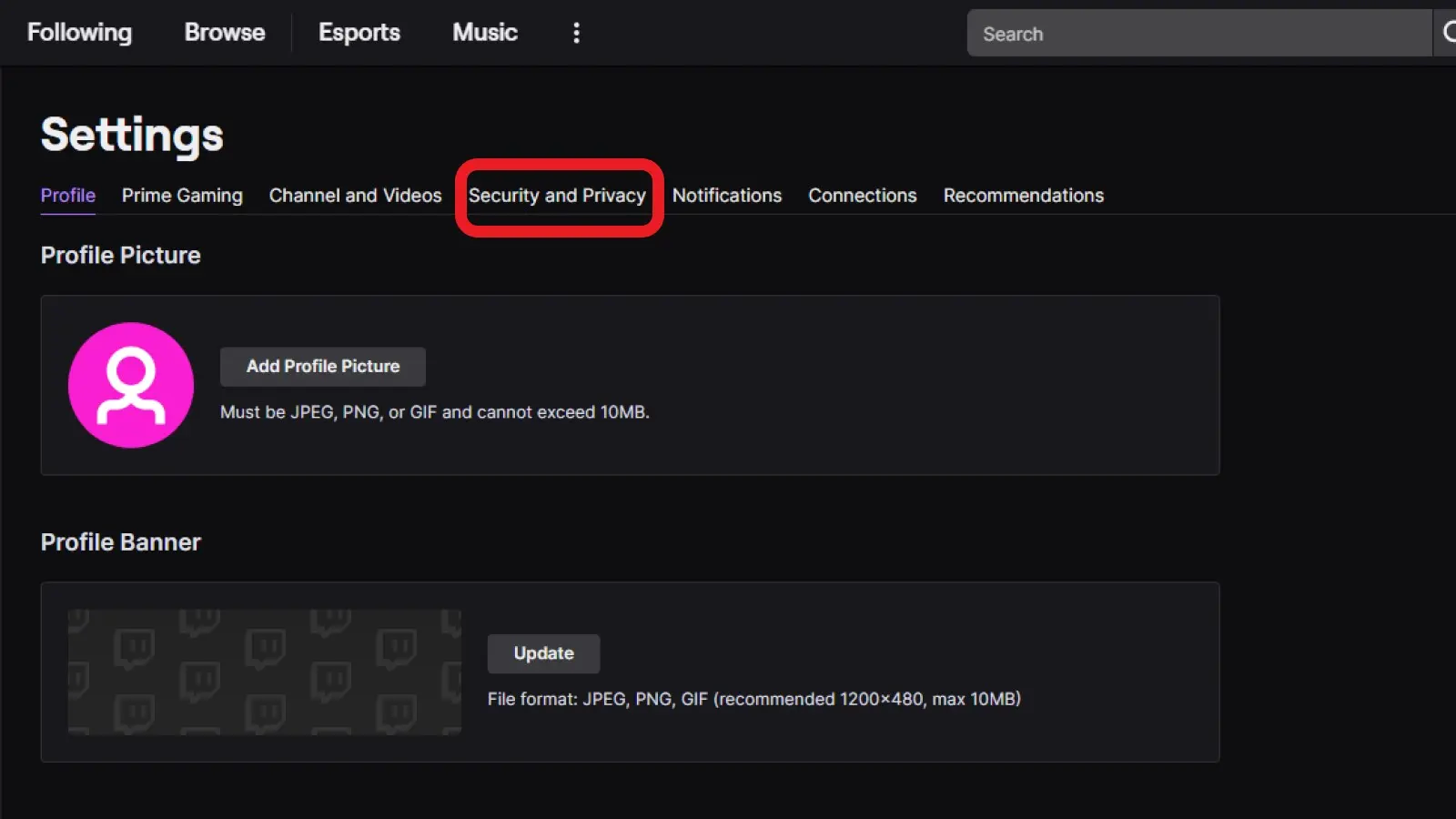Image resolution: width=1456 pixels, height=819 pixels.
Task: Open the Music section
Action: 485,33
